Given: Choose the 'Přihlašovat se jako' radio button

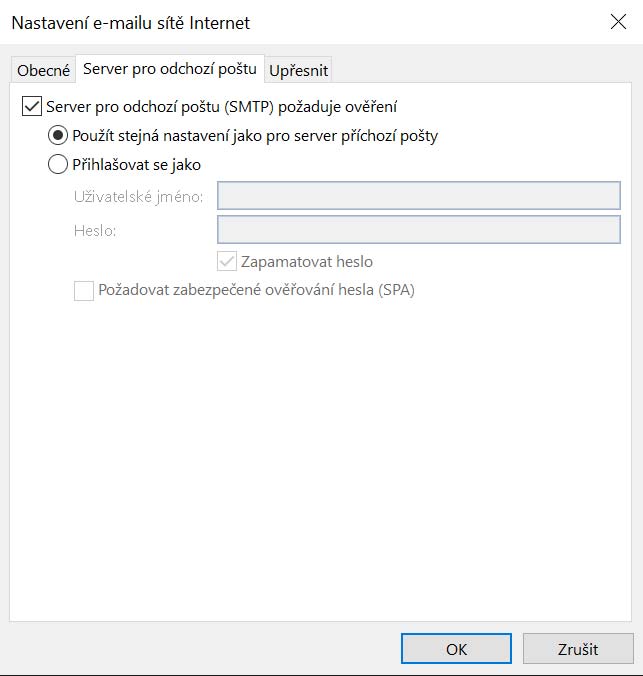Looking at the screenshot, I should pos(58,165).
